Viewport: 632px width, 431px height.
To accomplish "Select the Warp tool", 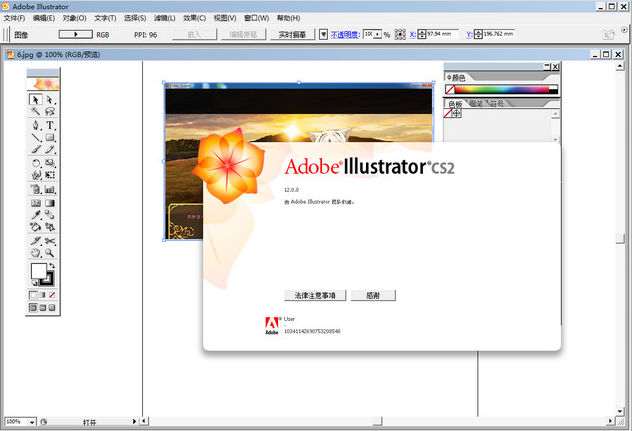I will (x=35, y=175).
